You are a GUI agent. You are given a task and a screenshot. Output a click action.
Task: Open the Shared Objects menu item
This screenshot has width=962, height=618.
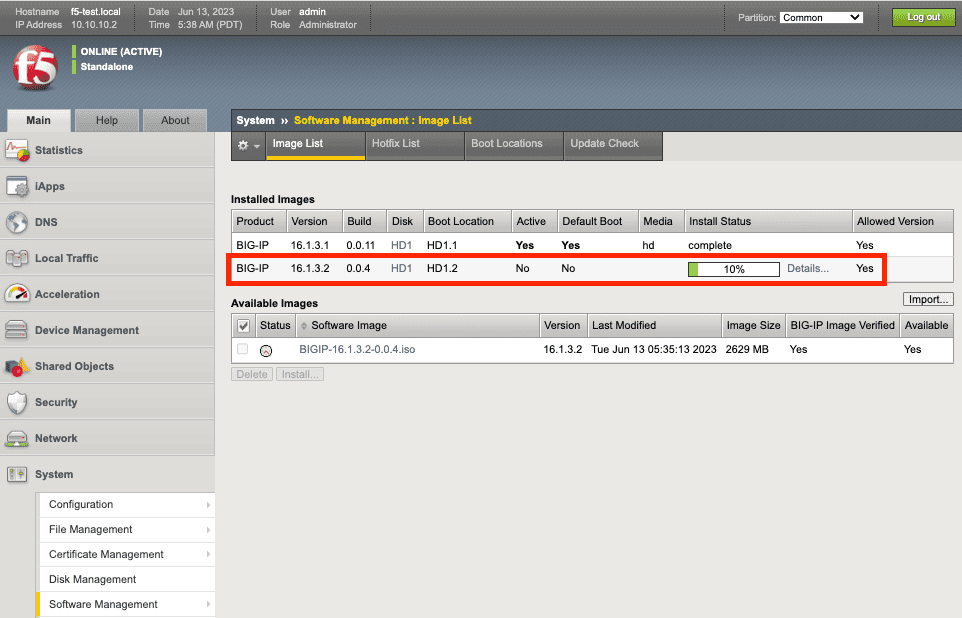(x=107, y=366)
